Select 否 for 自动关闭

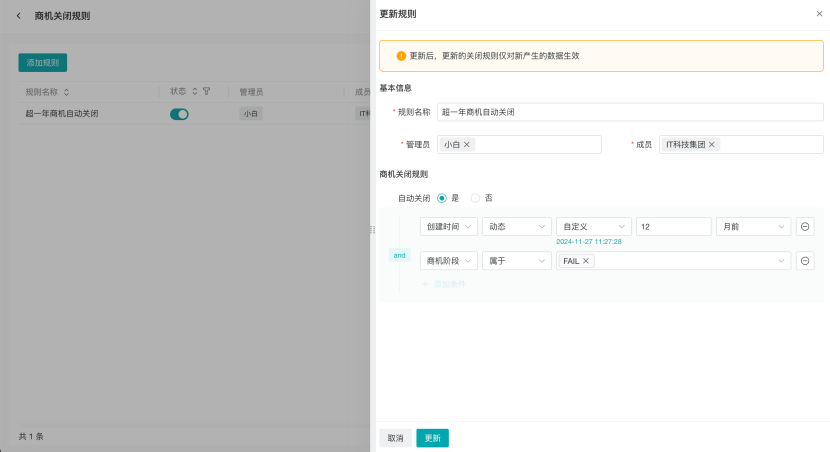(475, 198)
